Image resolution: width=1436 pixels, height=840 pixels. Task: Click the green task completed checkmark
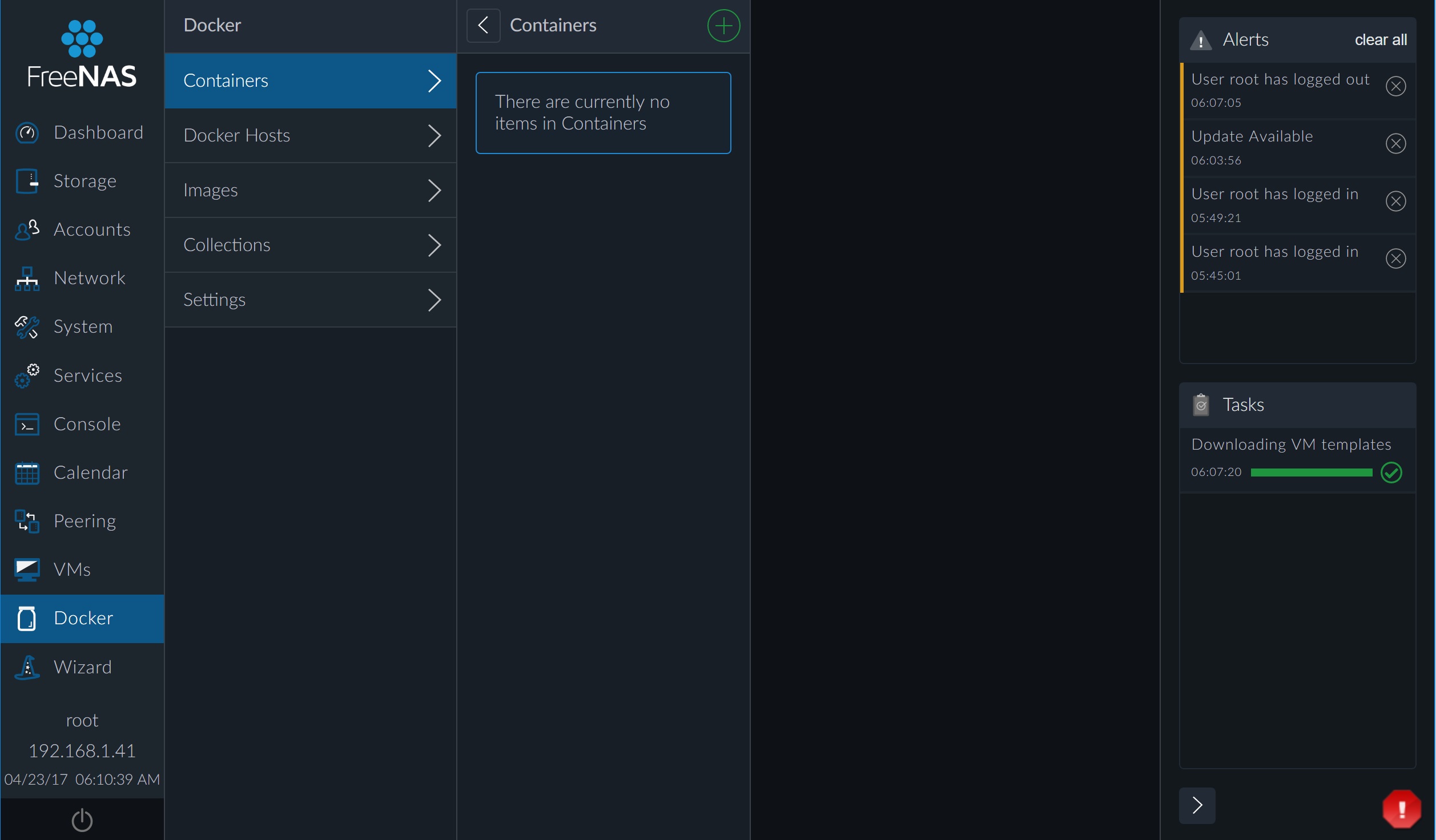1391,472
